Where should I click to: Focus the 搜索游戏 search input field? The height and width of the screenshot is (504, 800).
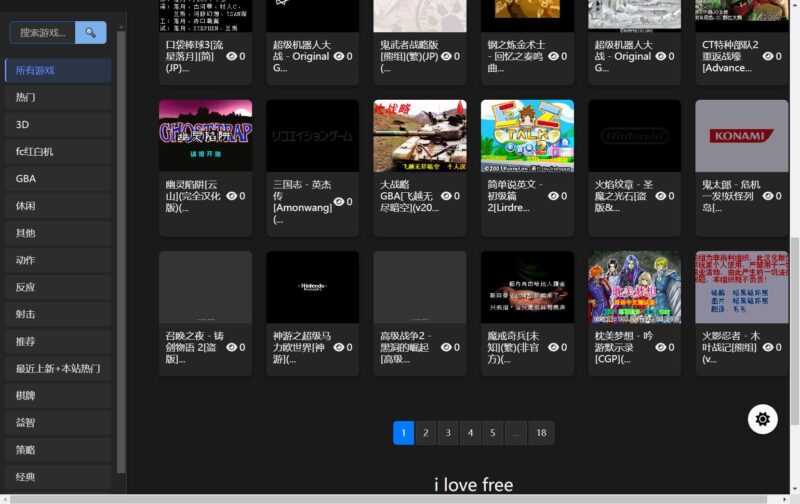(x=43, y=33)
